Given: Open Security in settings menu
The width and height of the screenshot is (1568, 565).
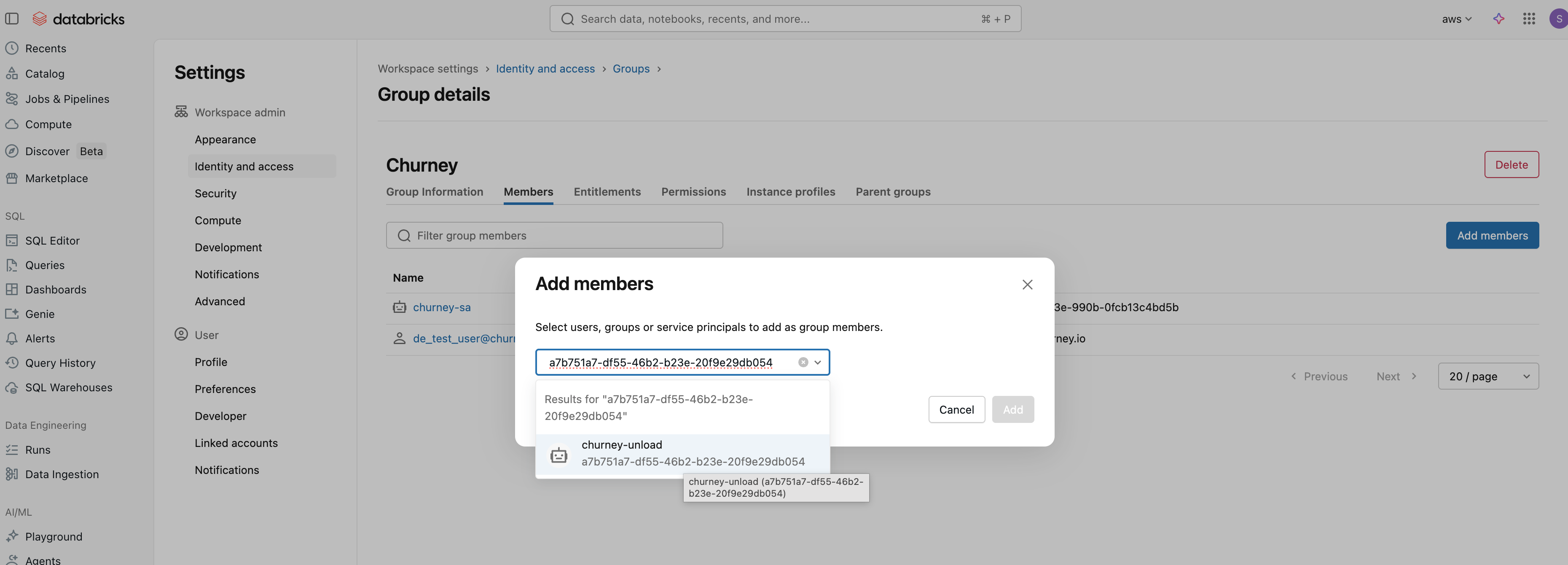Looking at the screenshot, I should pyautogui.click(x=215, y=194).
